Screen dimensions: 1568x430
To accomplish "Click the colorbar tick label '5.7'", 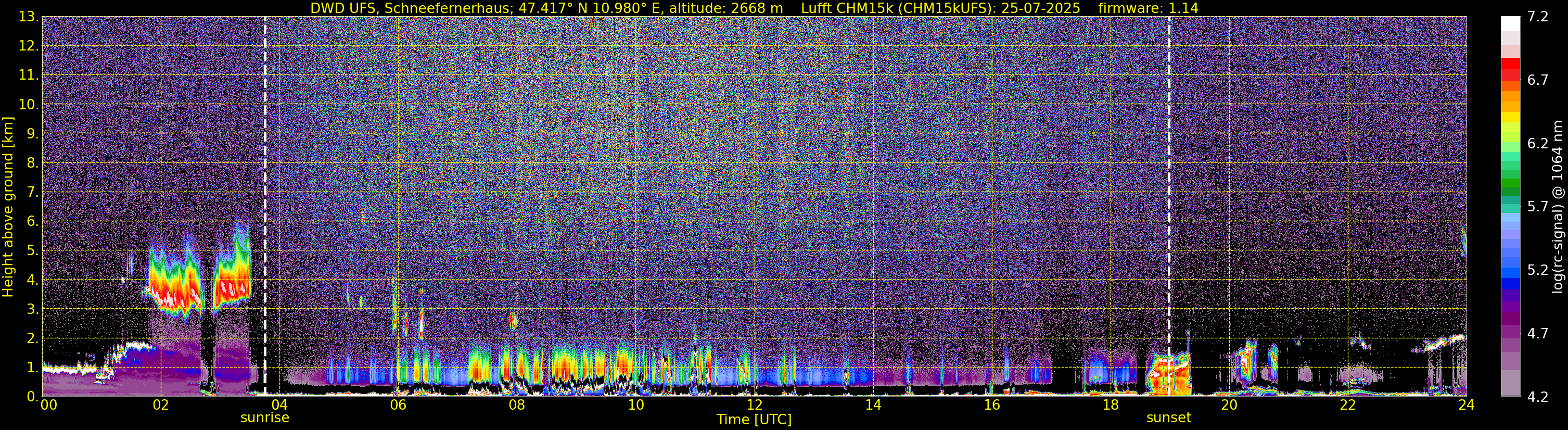I will pos(1538,207).
